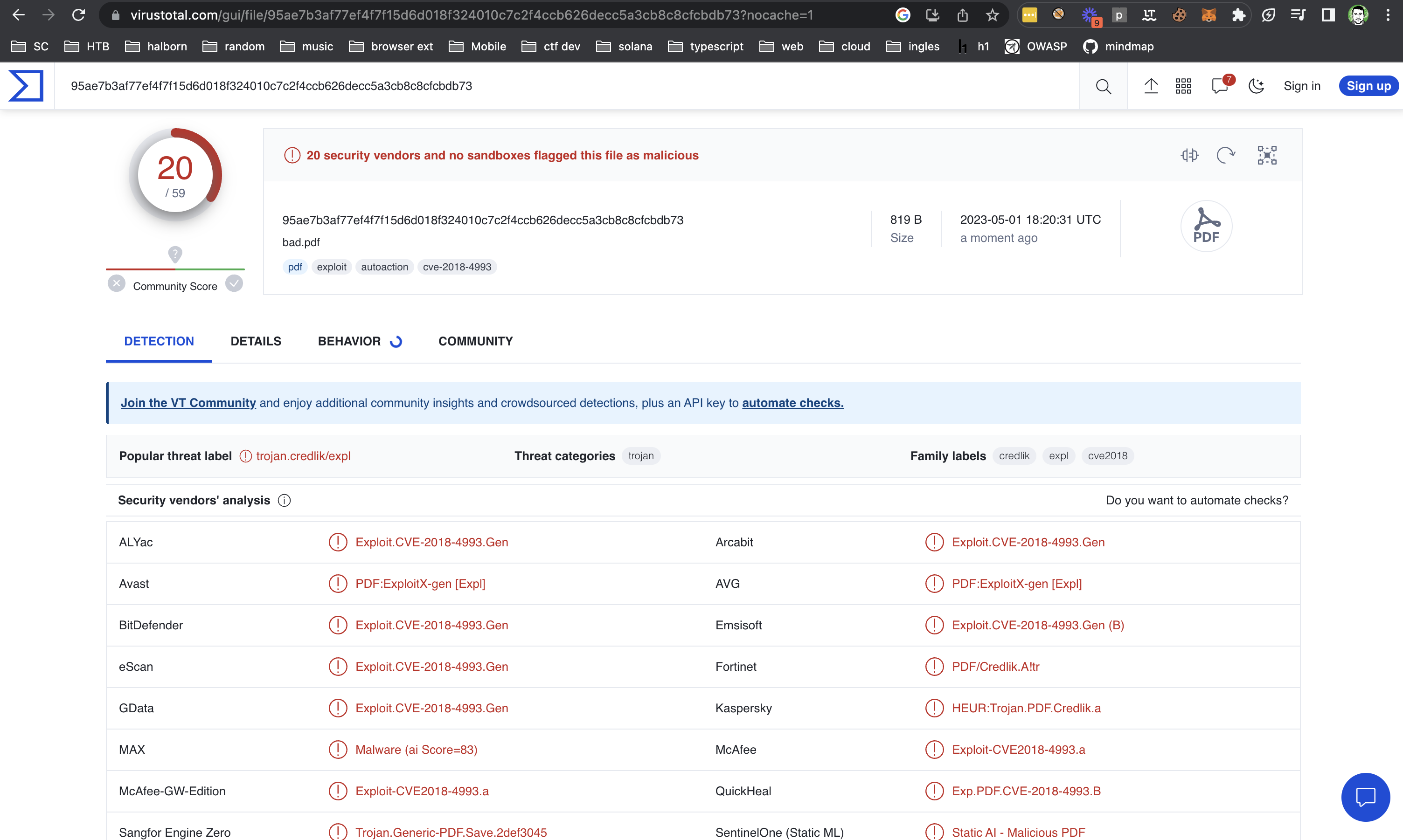Screen dimensions: 1403x840
Task: Click the Sign up button
Action: click(x=1368, y=86)
